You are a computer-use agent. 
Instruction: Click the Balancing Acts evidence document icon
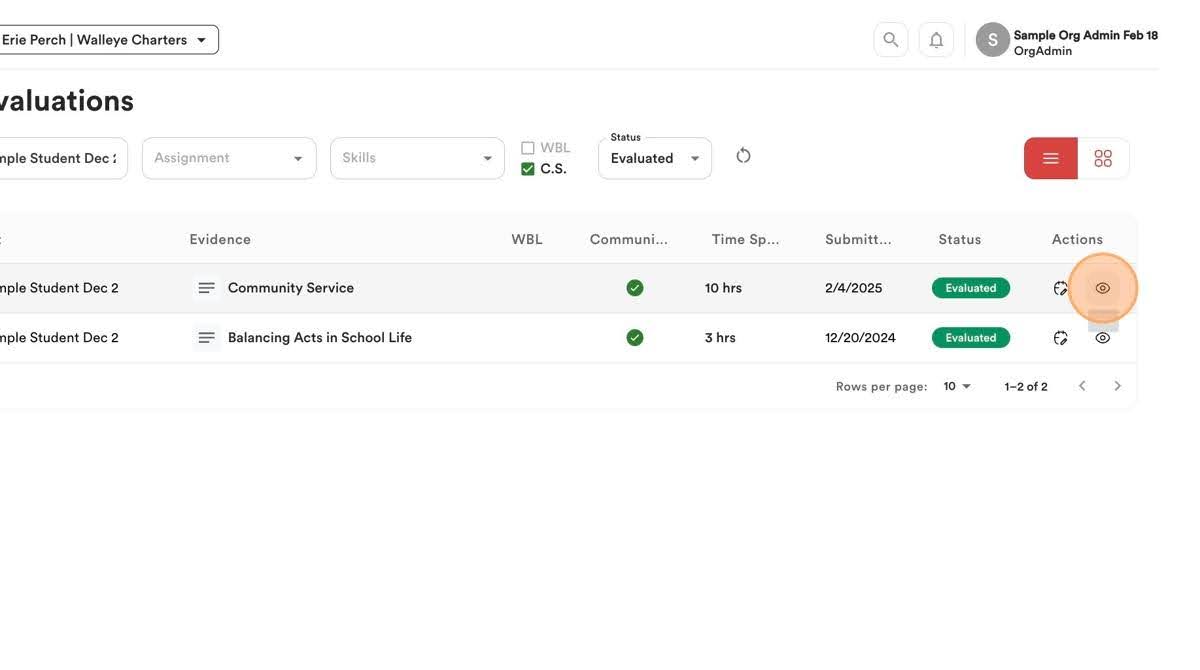tap(206, 338)
